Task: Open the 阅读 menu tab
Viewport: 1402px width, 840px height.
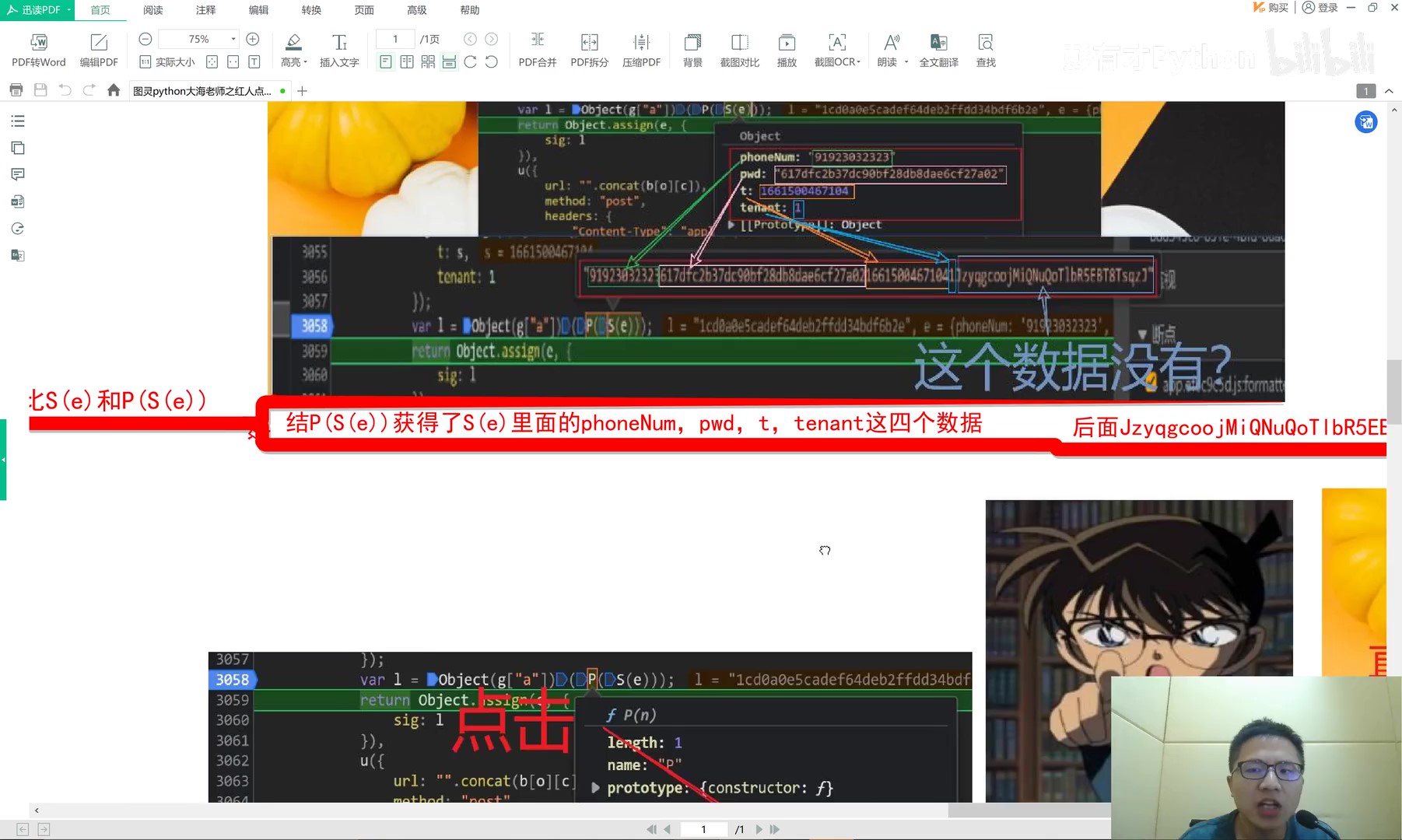Action: click(153, 10)
